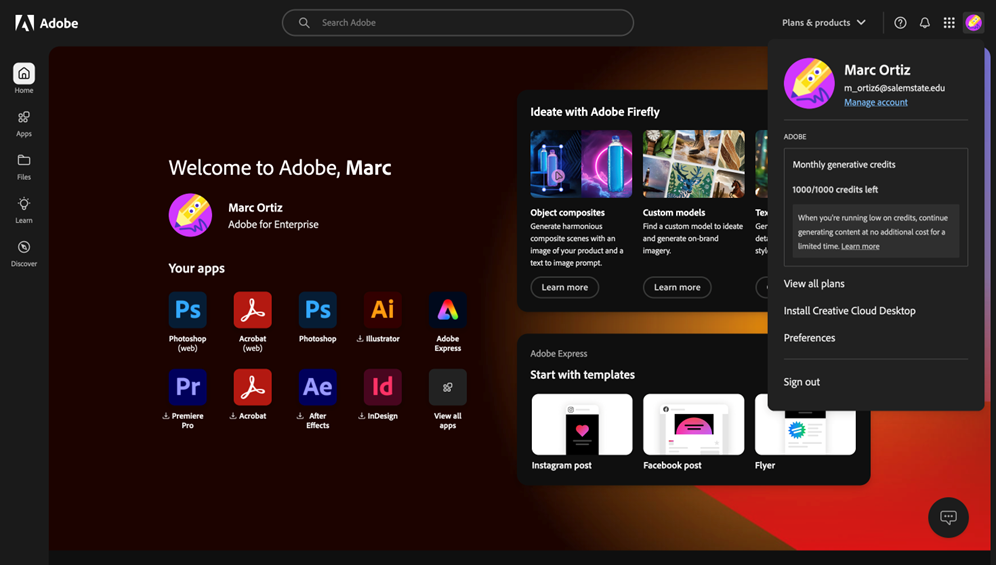The height and width of the screenshot is (565, 996).
Task: Open the Object composites thumbnail
Action: click(x=581, y=164)
